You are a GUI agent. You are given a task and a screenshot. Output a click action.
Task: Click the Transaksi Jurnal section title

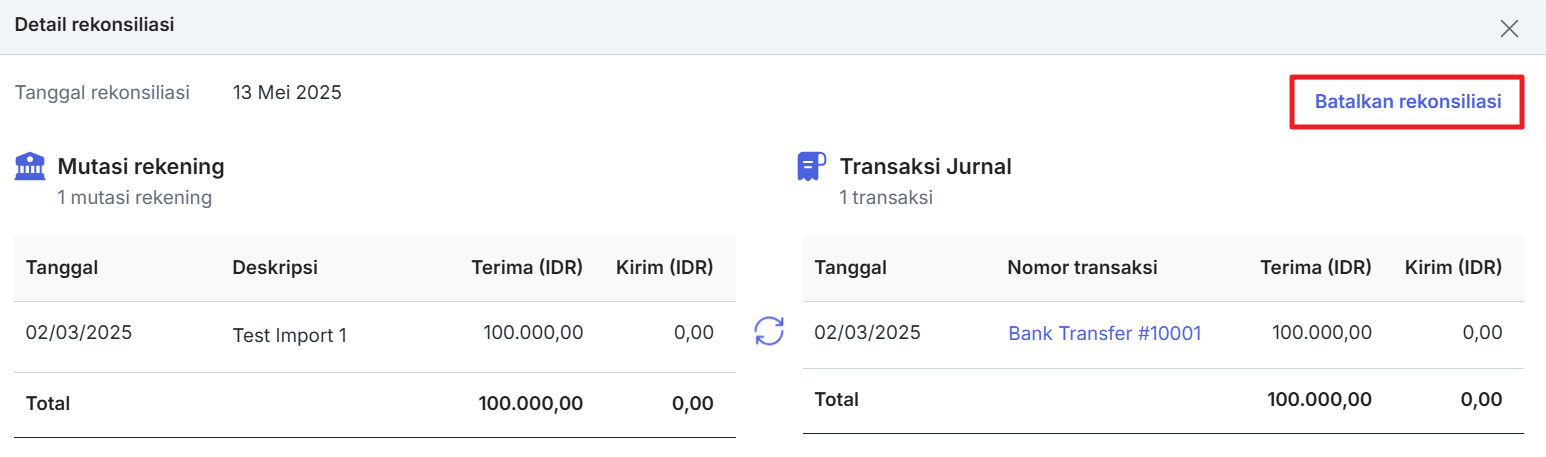point(926,166)
